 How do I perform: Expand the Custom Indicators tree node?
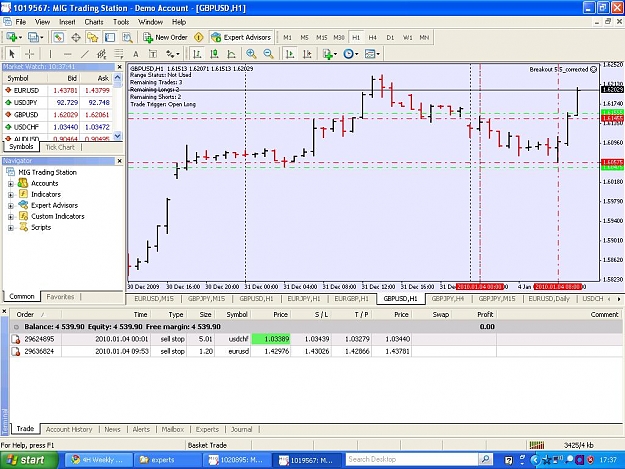pos(11,217)
